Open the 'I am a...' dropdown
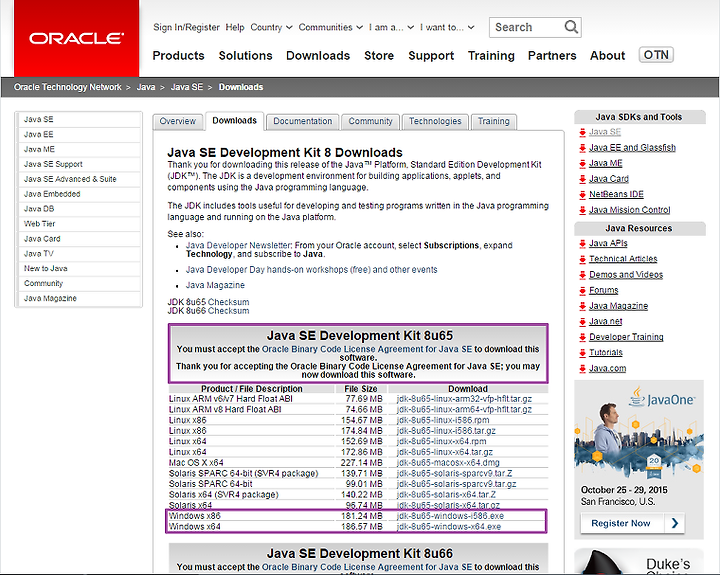The width and height of the screenshot is (720, 575). (x=391, y=28)
